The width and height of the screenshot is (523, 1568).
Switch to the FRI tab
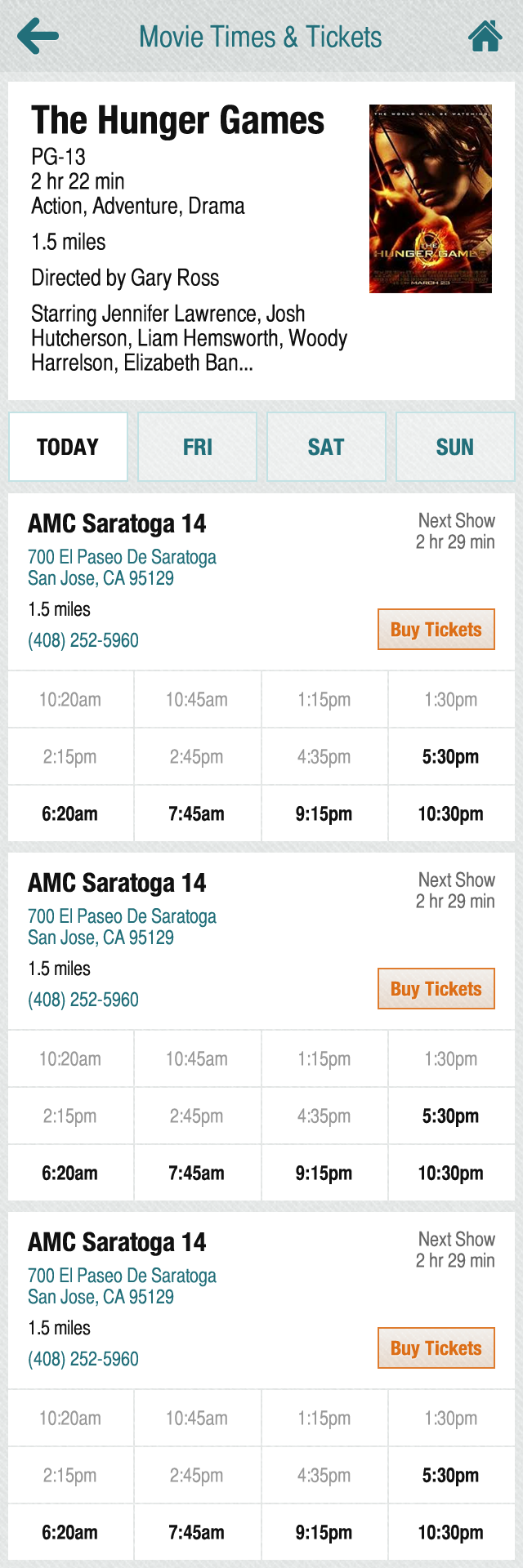(198, 447)
